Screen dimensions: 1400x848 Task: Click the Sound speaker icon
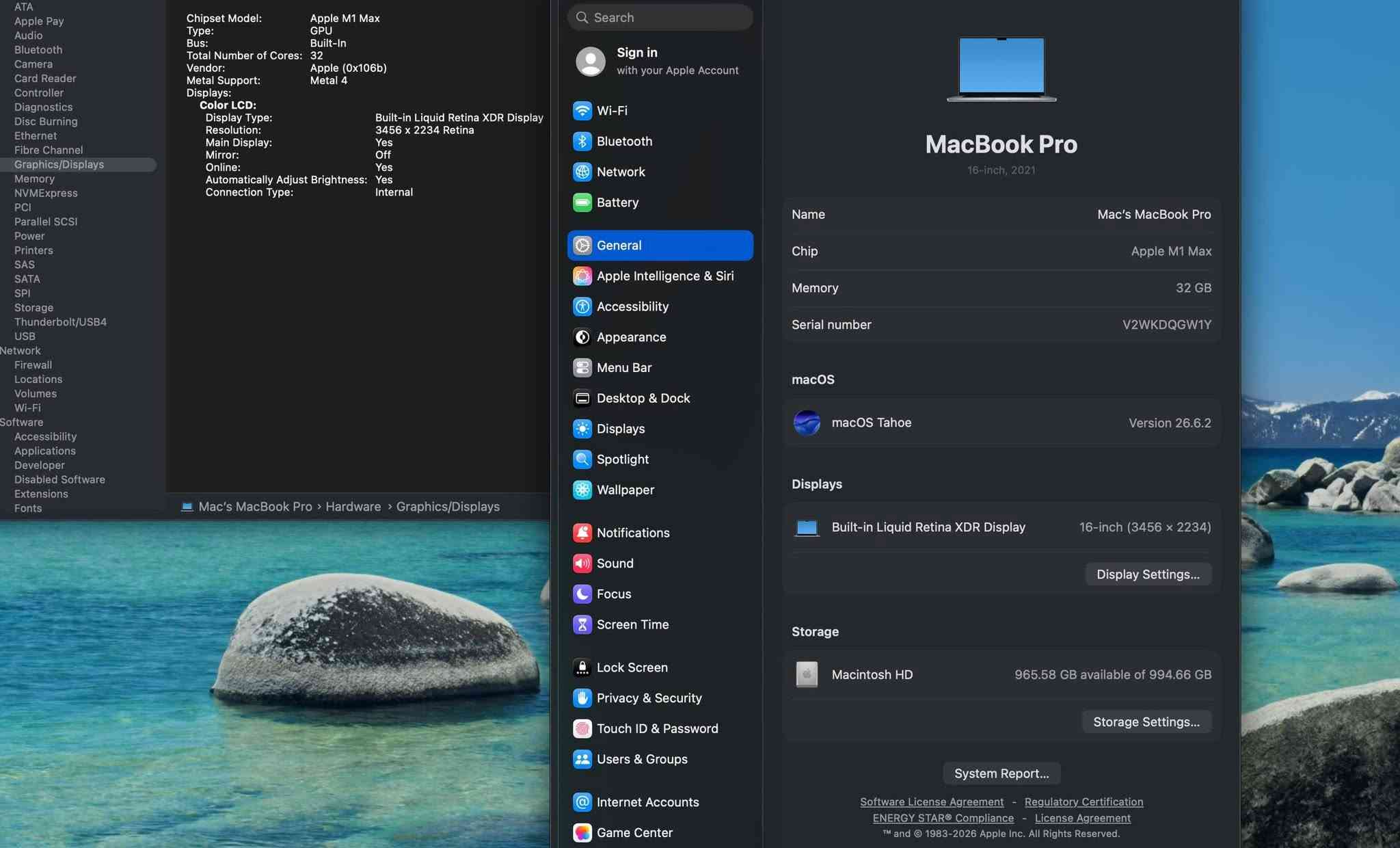point(582,564)
